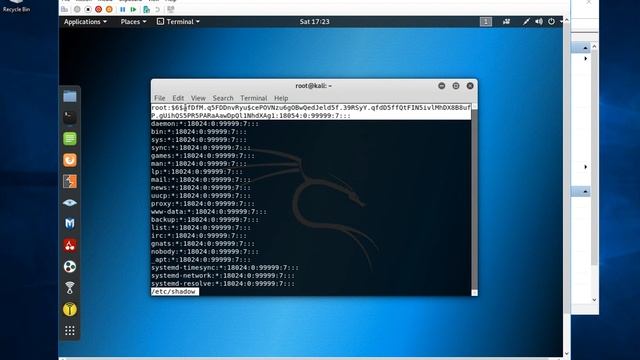Image resolution: width=640 pixels, height=360 pixels.
Task: Click the right pane scroll-up arrow
Action: point(594,47)
